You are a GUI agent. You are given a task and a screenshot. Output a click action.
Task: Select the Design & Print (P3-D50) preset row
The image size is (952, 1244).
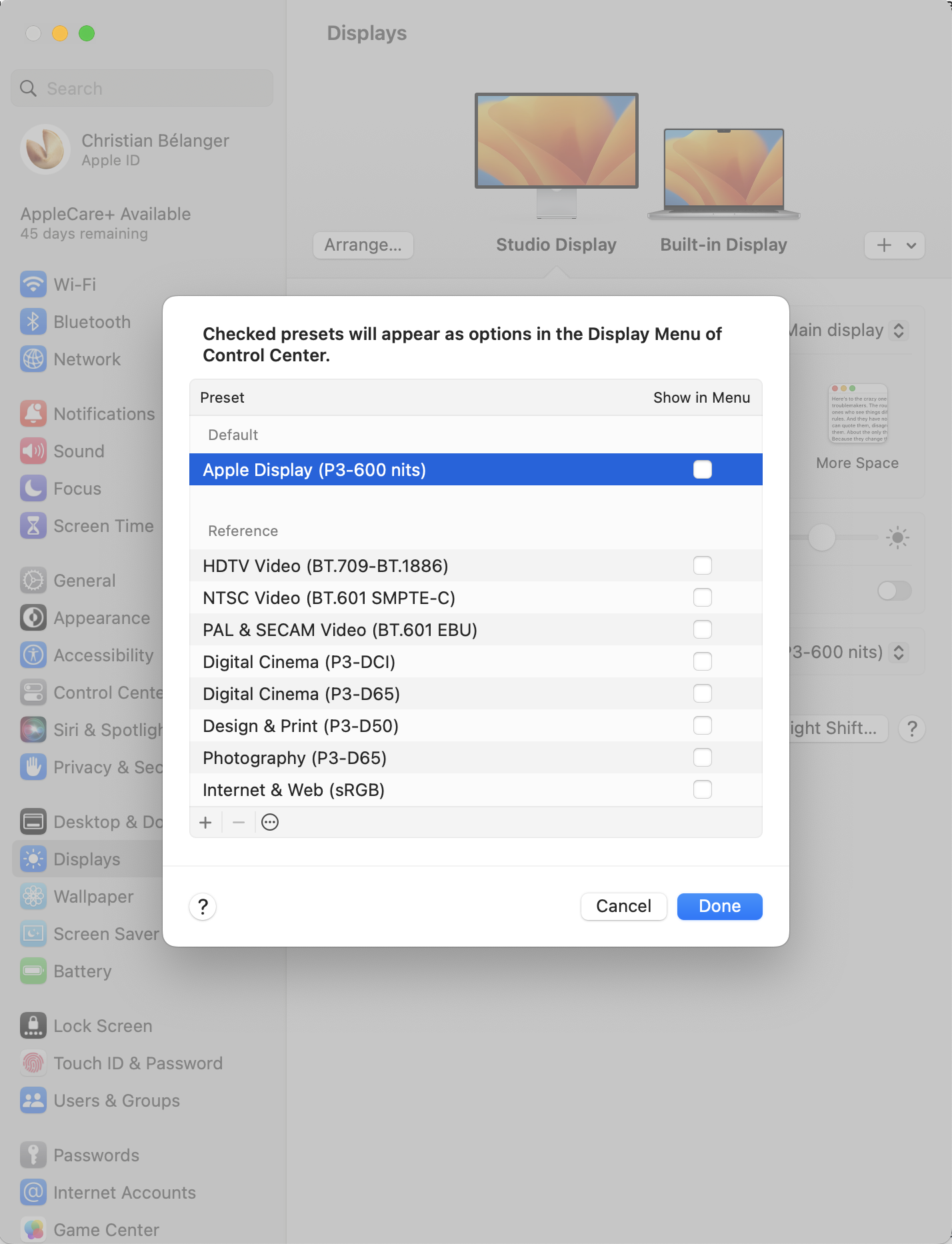476,726
